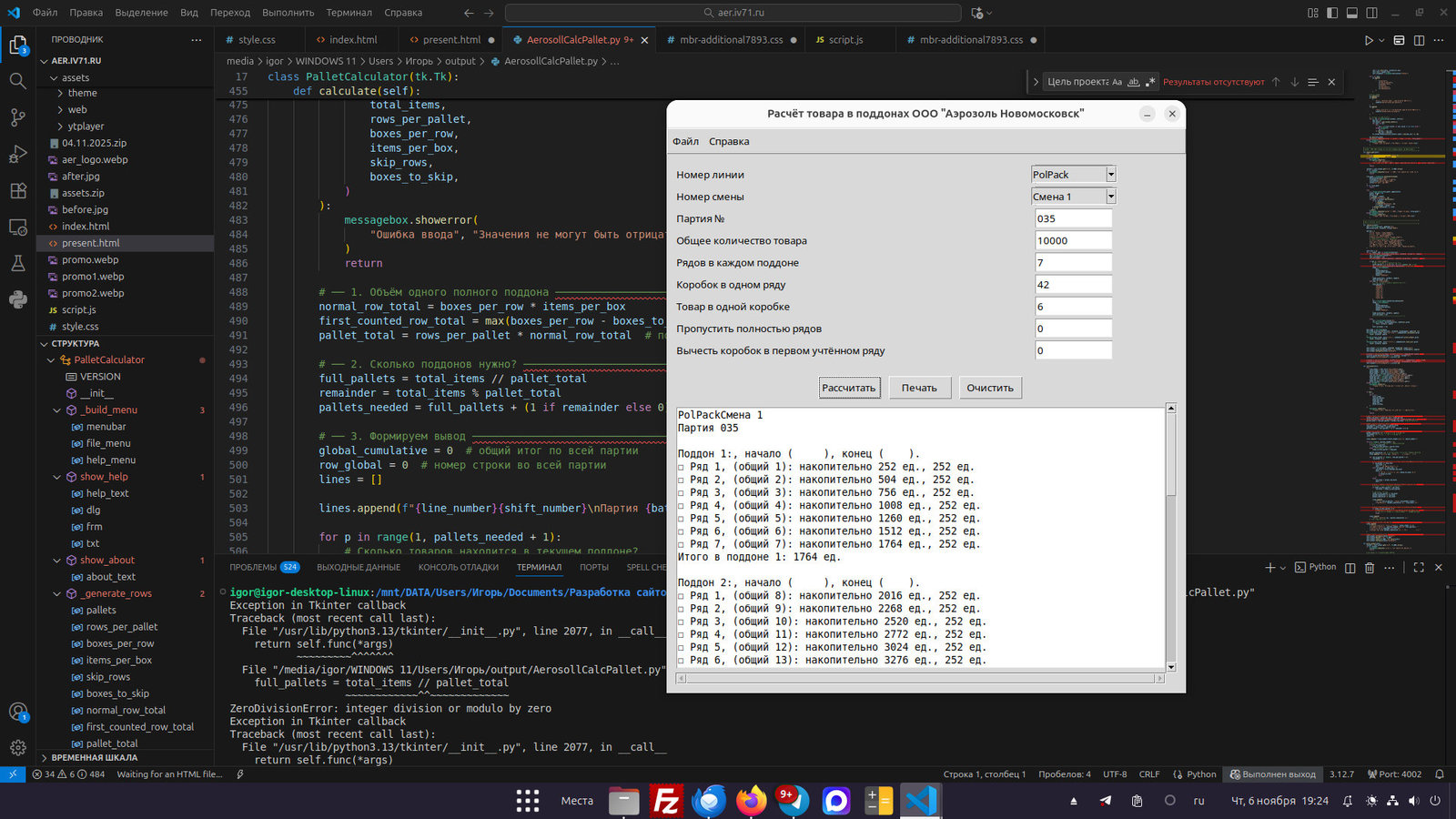The image size is (1456, 819).
Task: Click the Очистить button
Action: 989,388
